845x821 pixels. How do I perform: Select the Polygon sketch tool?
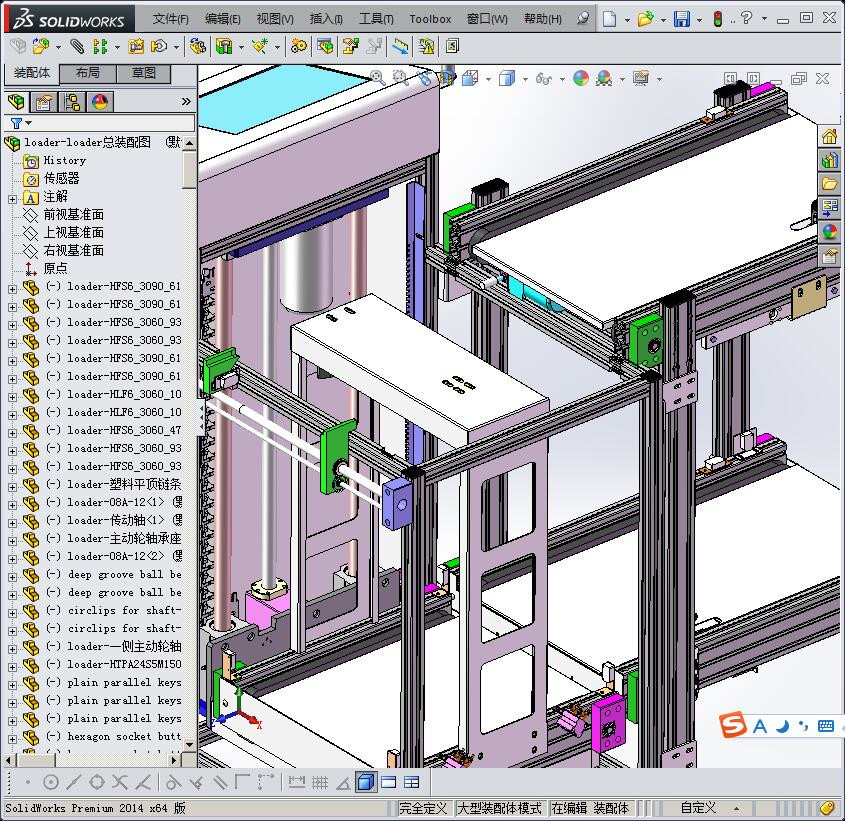pyautogui.click(x=96, y=784)
